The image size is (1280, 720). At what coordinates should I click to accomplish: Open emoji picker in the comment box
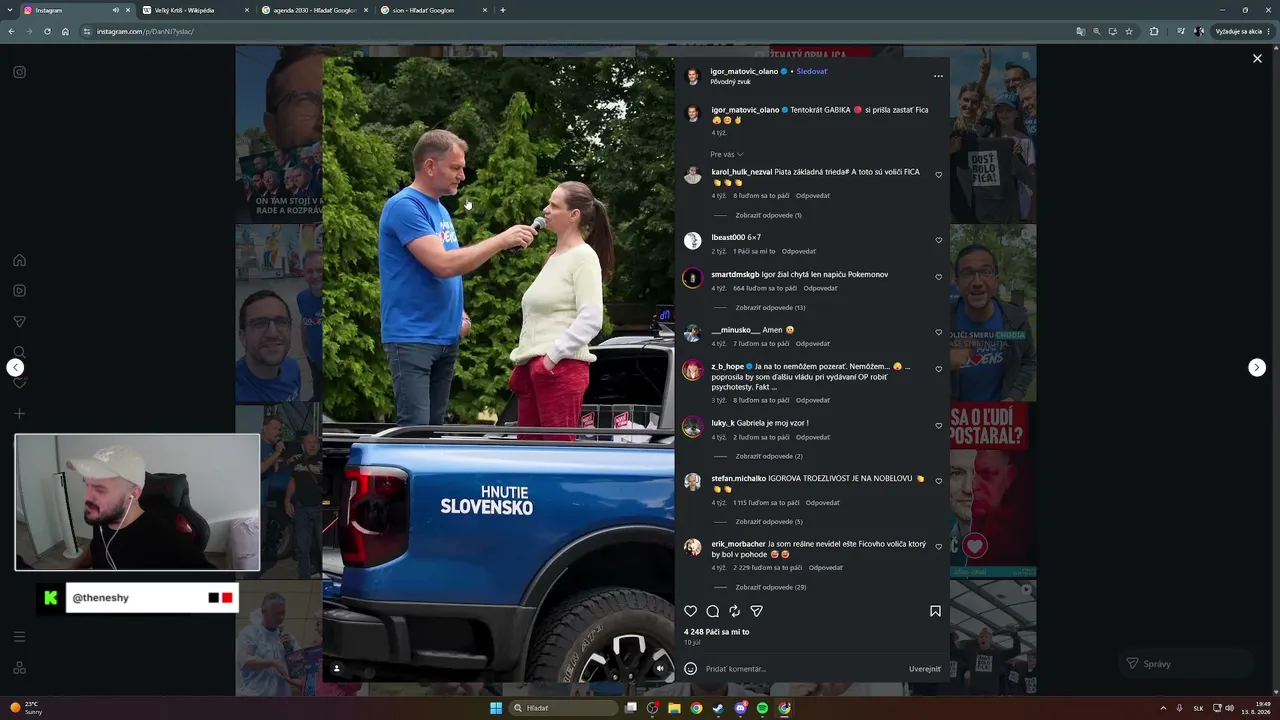pyautogui.click(x=690, y=669)
